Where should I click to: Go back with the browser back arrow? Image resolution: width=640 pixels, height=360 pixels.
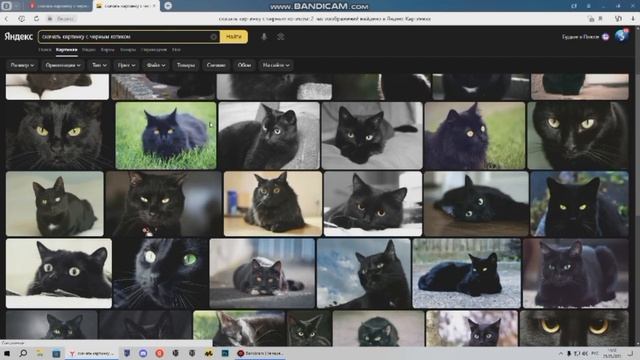point(7,19)
